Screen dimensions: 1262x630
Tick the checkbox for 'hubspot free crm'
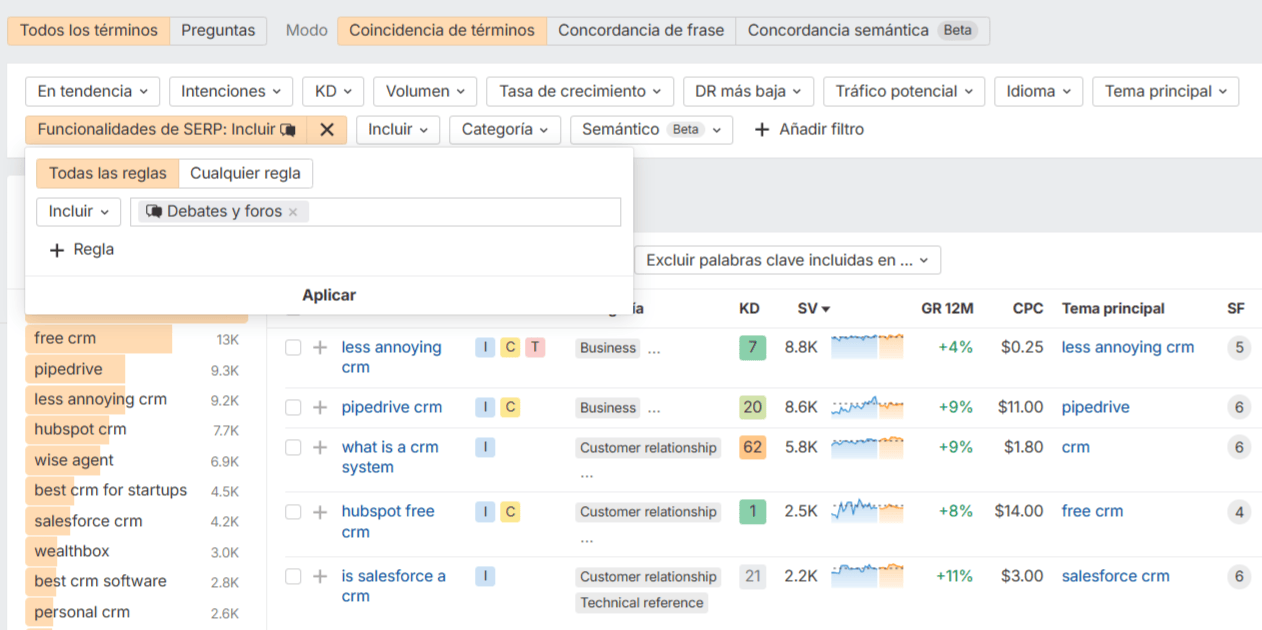pos(293,512)
